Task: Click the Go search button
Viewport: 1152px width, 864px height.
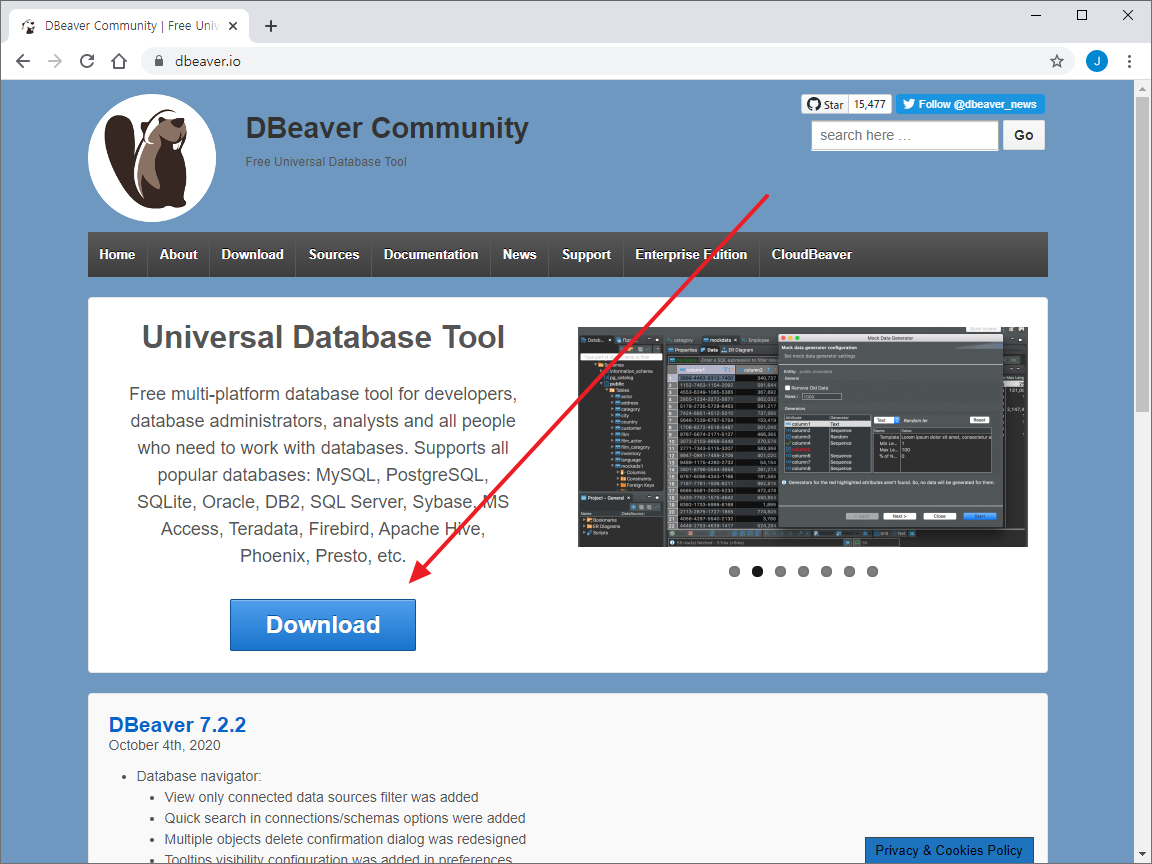Action: pyautogui.click(x=1023, y=135)
